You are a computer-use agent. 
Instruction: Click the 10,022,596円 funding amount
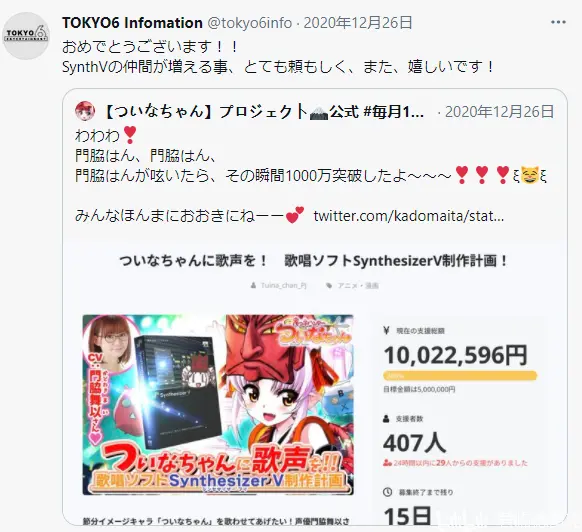[x=455, y=355]
